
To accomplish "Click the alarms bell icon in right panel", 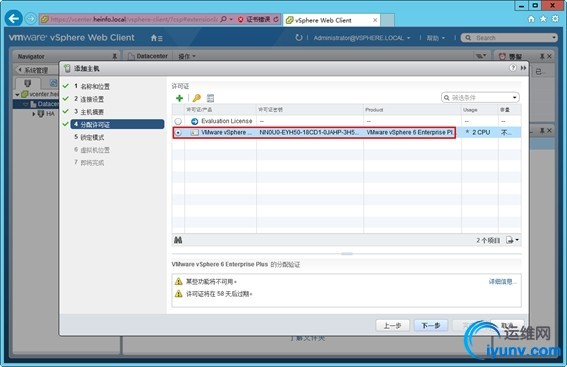I will (x=502, y=56).
